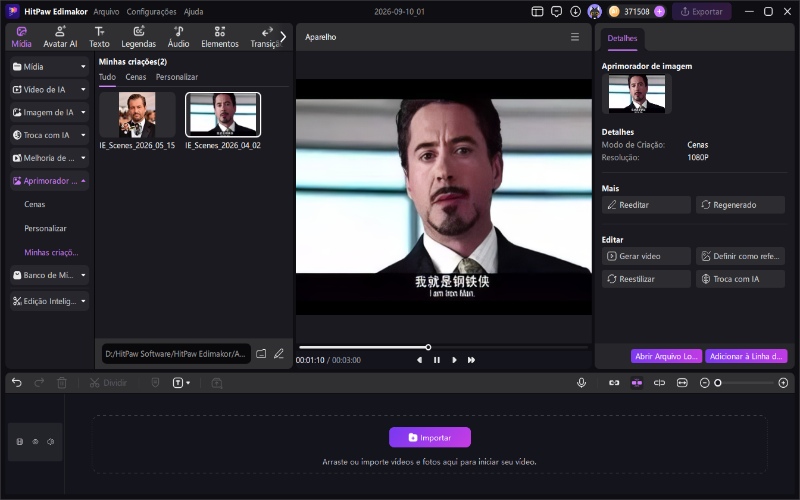This screenshot has width=800, height=500.
Task: Skip forward with fast-forward button
Action: pos(471,360)
